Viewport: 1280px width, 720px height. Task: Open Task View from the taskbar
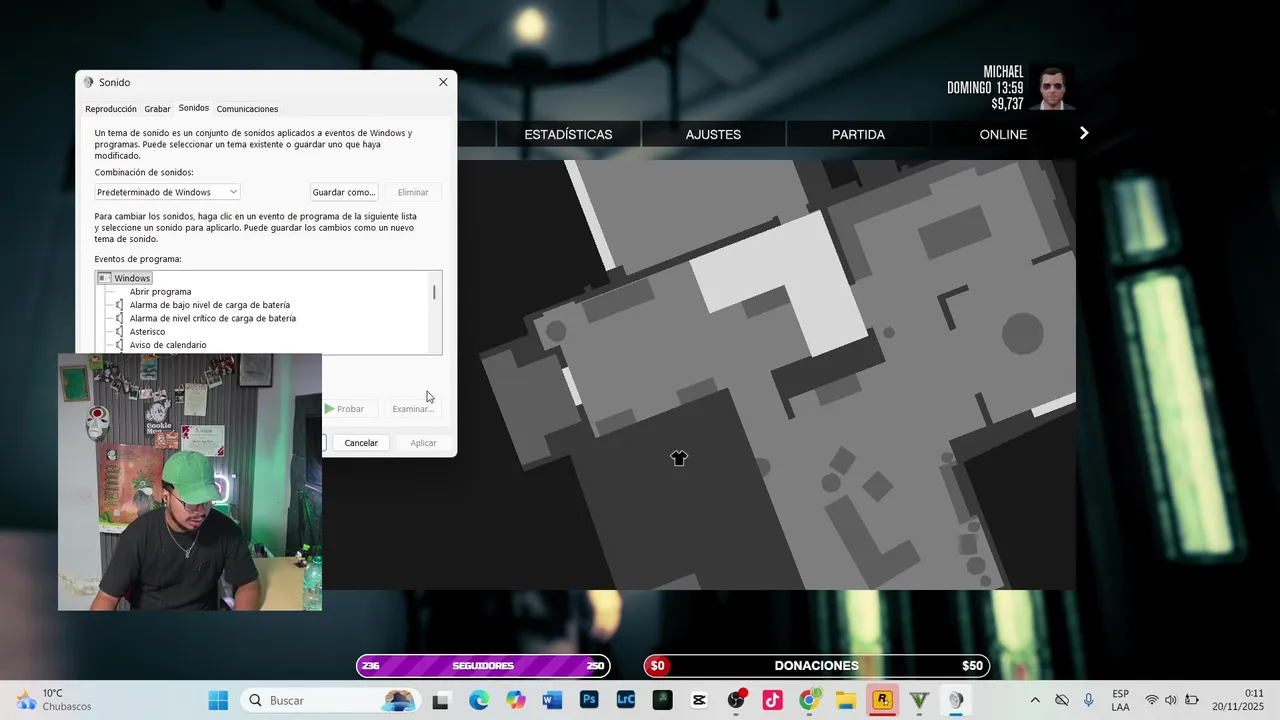pos(440,700)
